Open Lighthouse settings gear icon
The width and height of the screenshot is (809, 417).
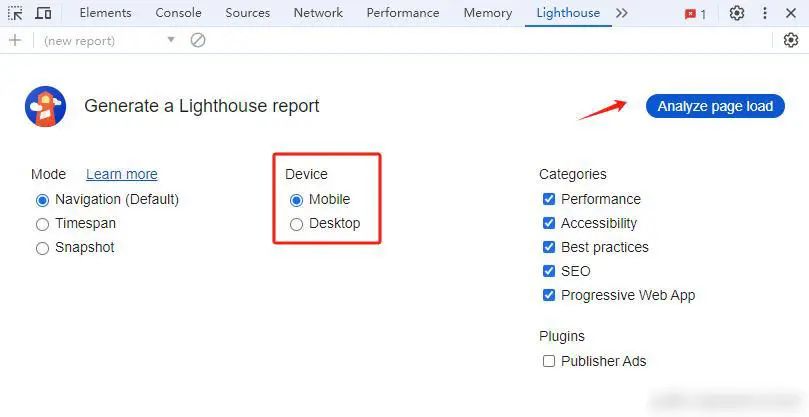791,40
